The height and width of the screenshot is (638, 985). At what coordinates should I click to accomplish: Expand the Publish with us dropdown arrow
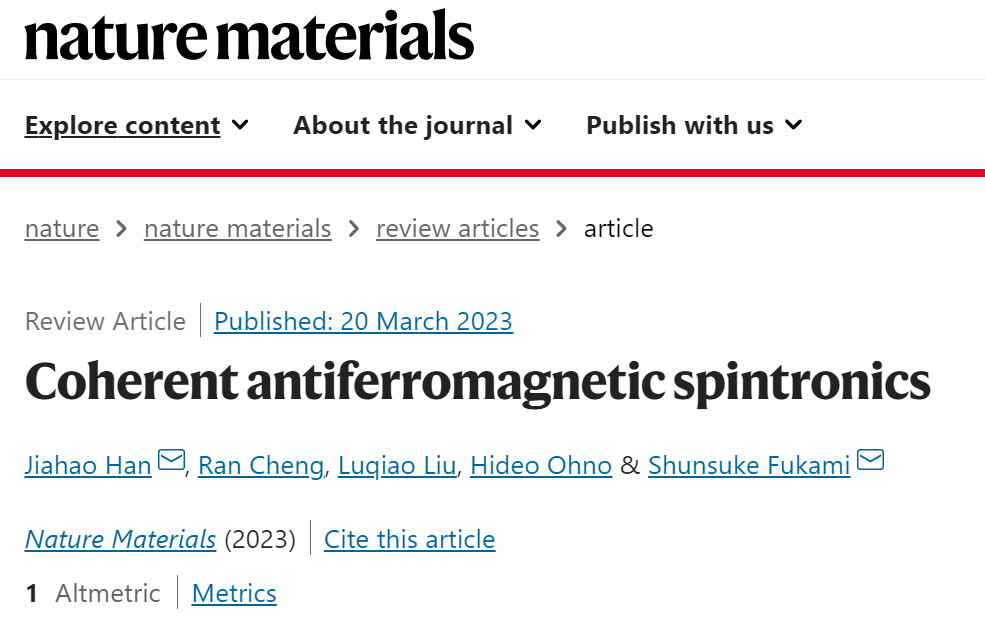(x=794, y=125)
